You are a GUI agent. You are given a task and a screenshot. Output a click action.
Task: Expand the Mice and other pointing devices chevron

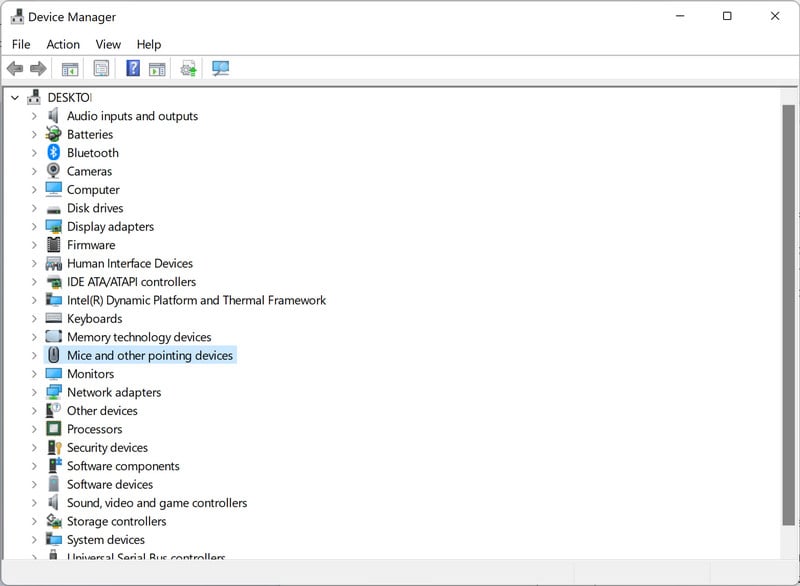(x=34, y=355)
